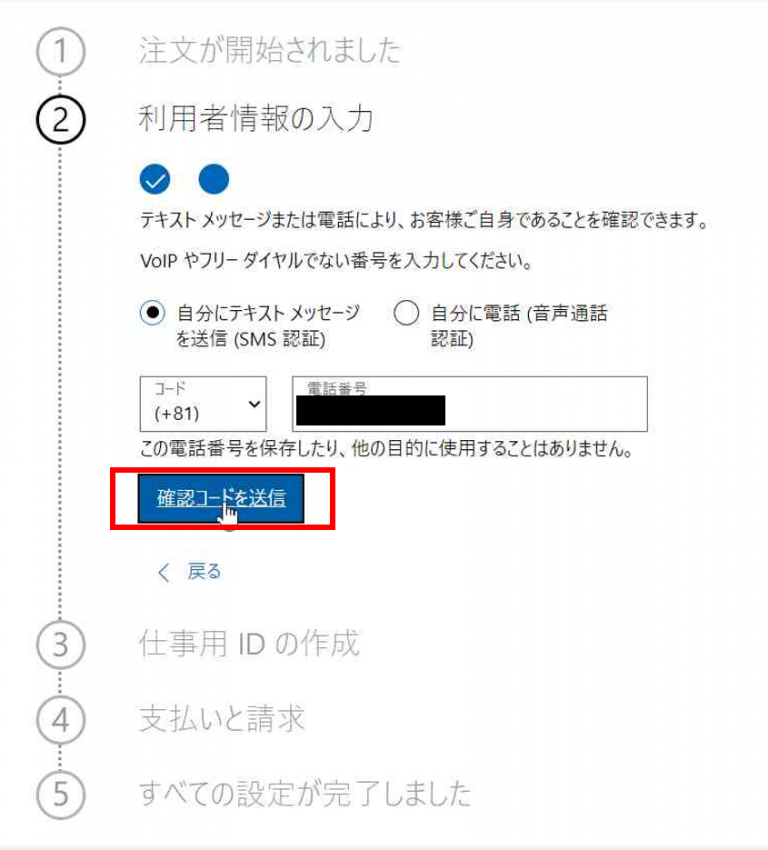This screenshot has height=850, width=768.
Task: Choose the 自分に電話 (音声通話認証) label
Action: [519, 326]
